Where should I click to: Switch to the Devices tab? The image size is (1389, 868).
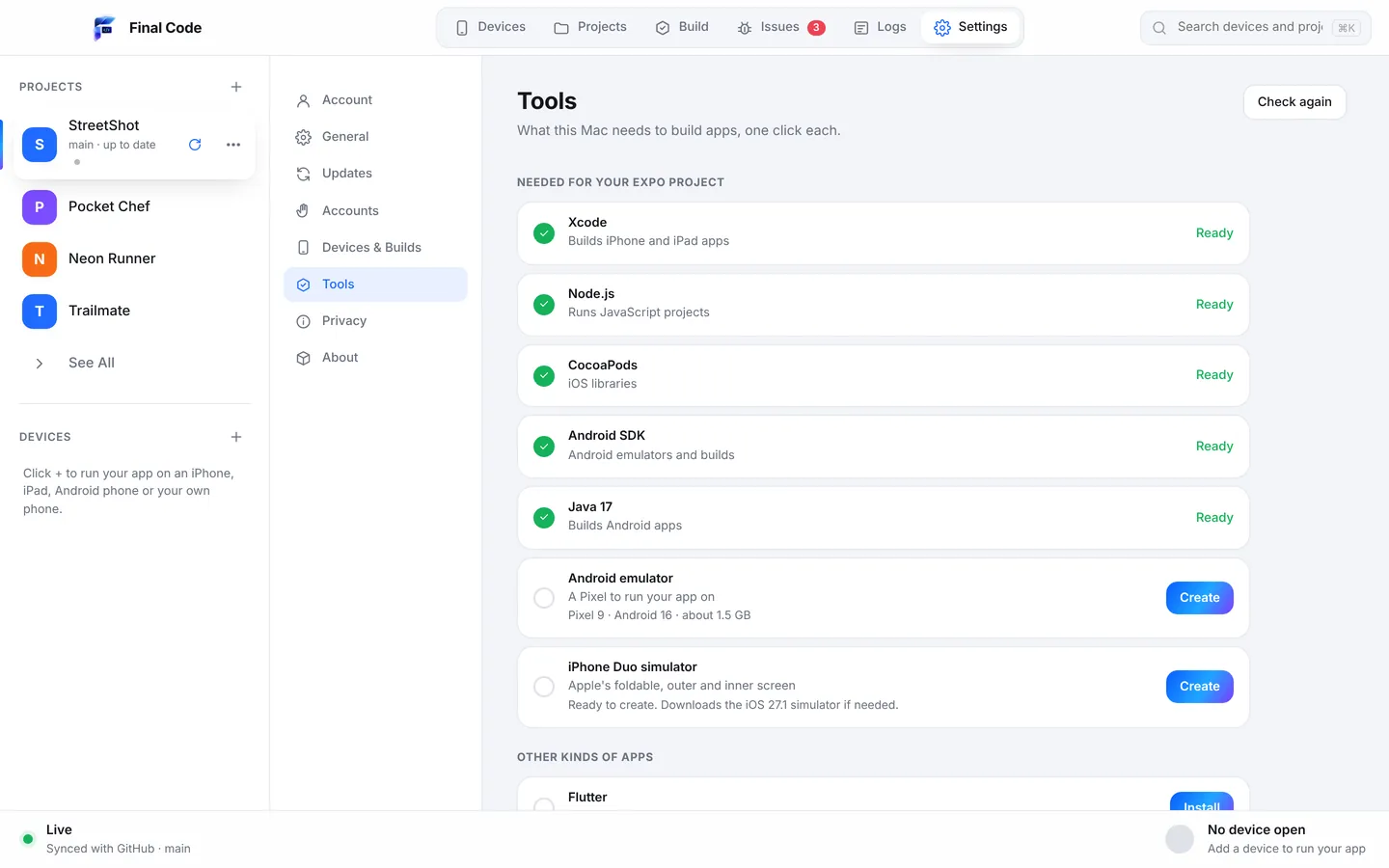click(491, 27)
